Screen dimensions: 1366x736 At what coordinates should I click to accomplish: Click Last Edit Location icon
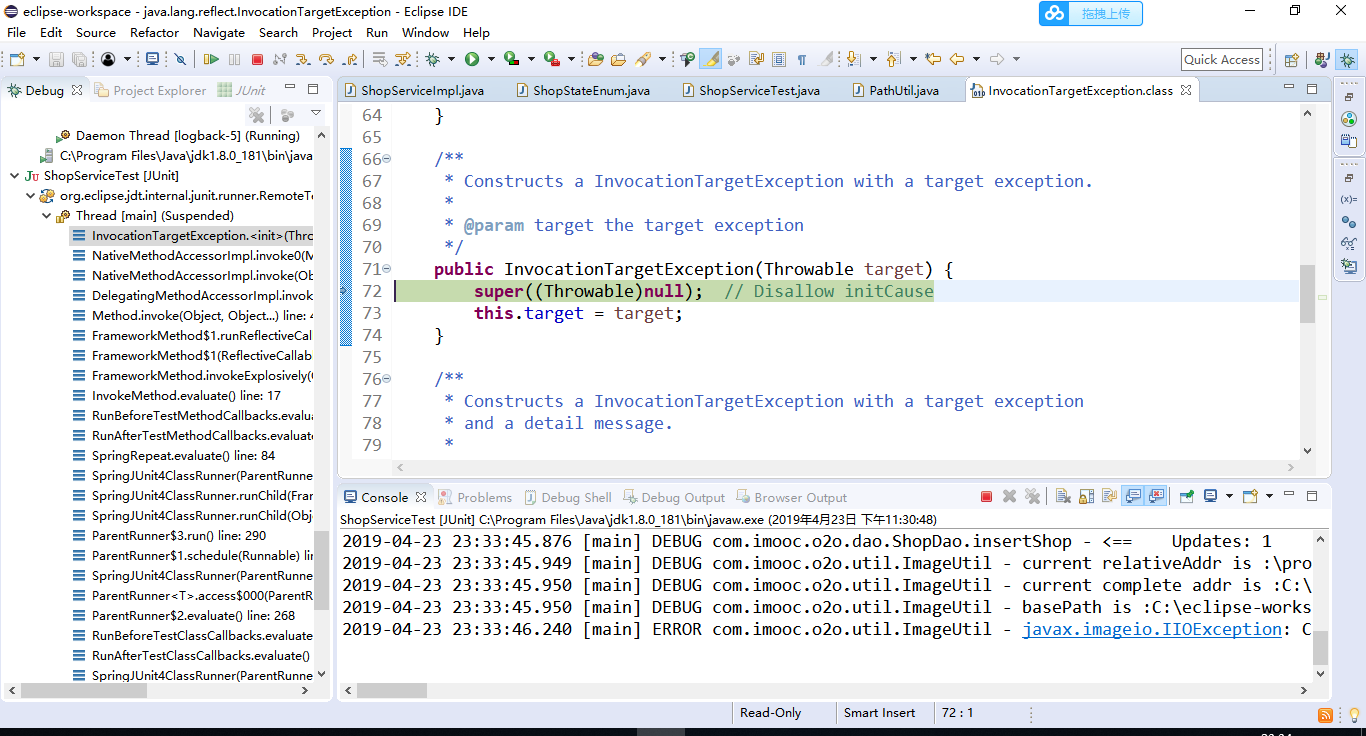pos(933,59)
